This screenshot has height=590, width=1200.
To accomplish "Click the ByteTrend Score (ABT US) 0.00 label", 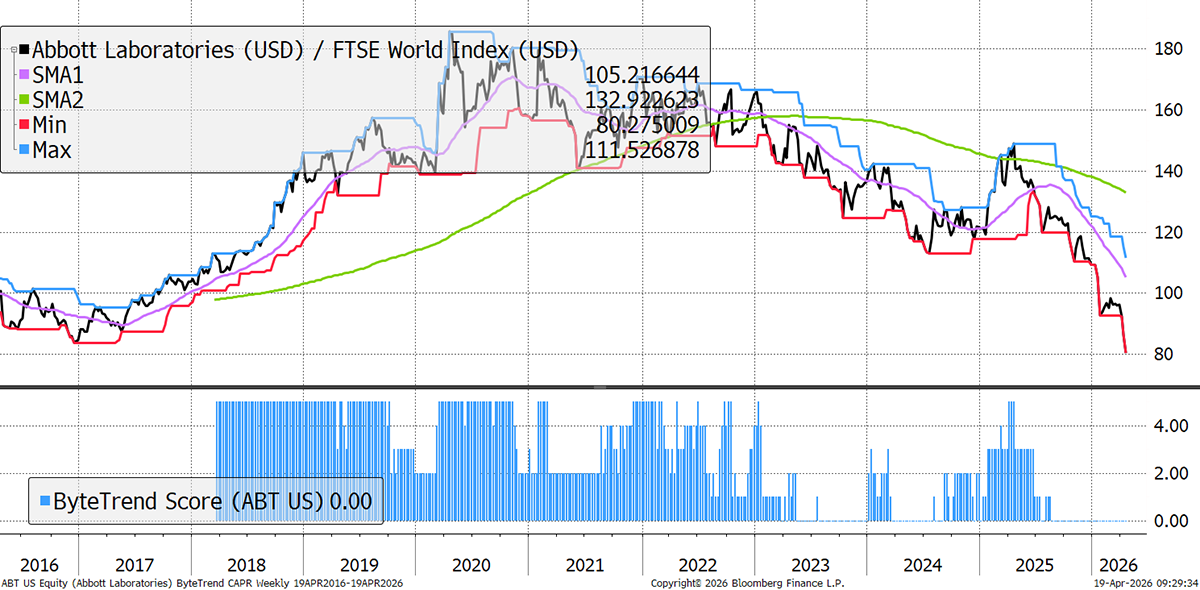I will click(x=212, y=501).
